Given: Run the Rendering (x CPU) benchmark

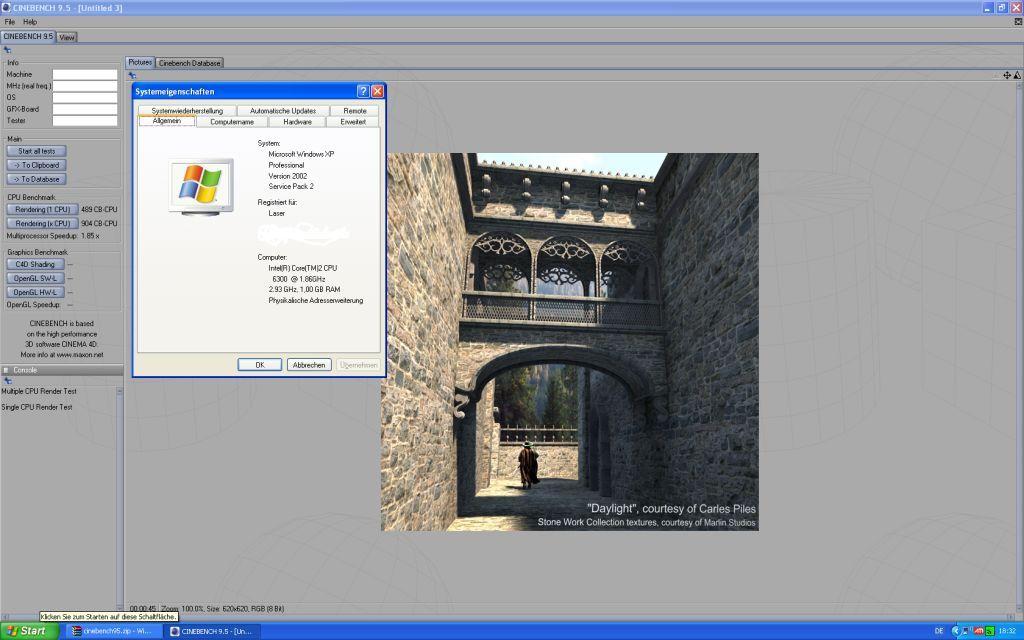Looking at the screenshot, I should click(42, 223).
